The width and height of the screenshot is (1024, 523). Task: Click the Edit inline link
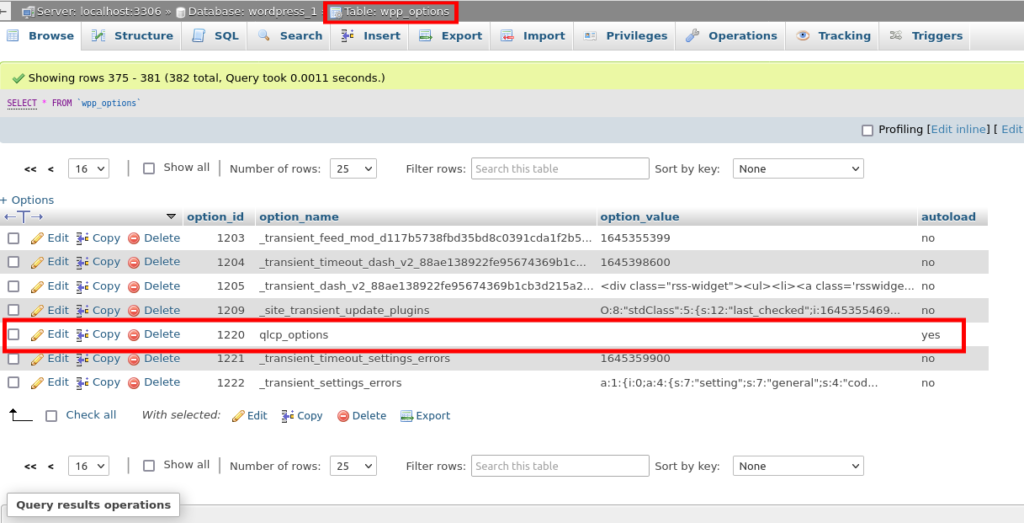click(959, 129)
